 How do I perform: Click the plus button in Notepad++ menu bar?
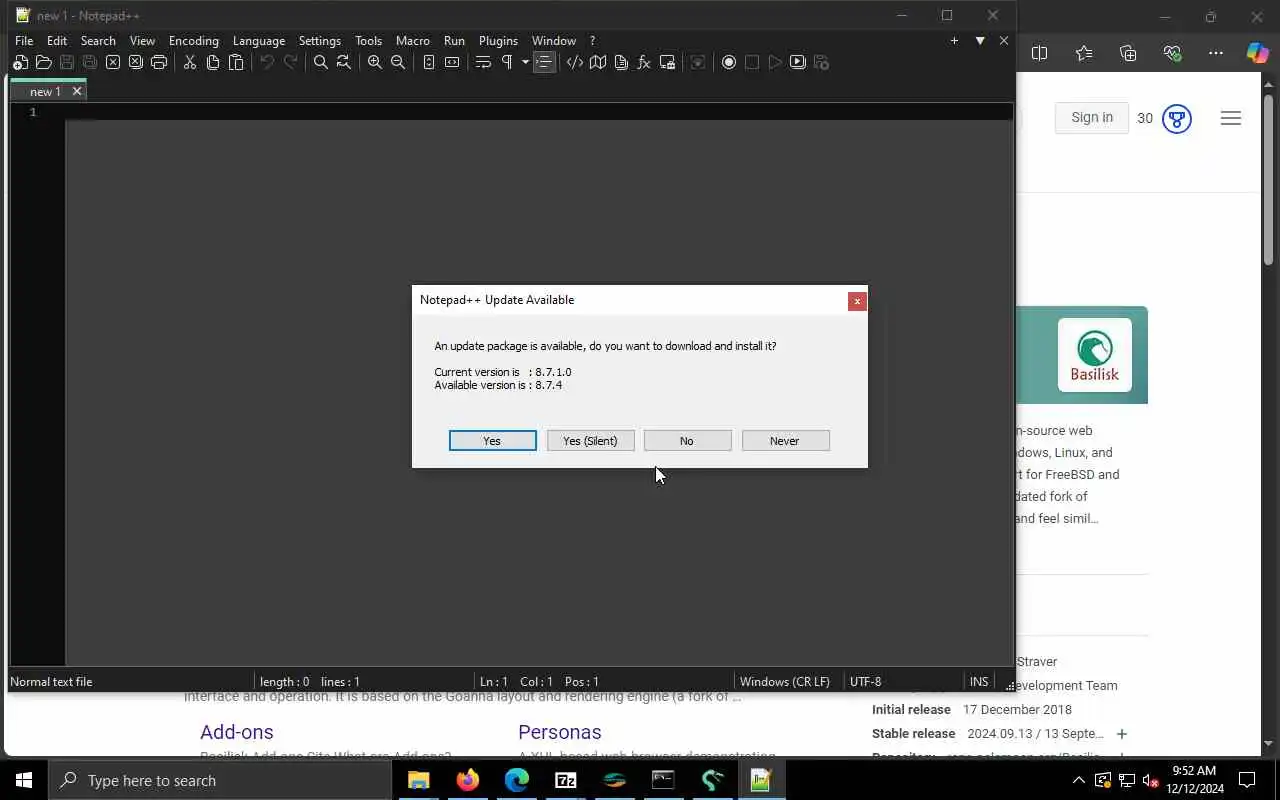(x=954, y=41)
